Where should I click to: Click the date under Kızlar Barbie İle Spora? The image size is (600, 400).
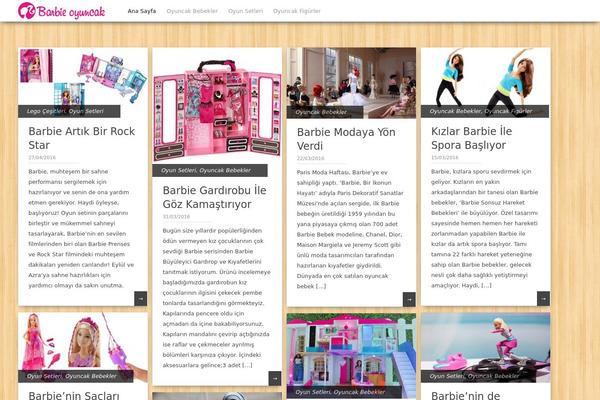tap(445, 157)
